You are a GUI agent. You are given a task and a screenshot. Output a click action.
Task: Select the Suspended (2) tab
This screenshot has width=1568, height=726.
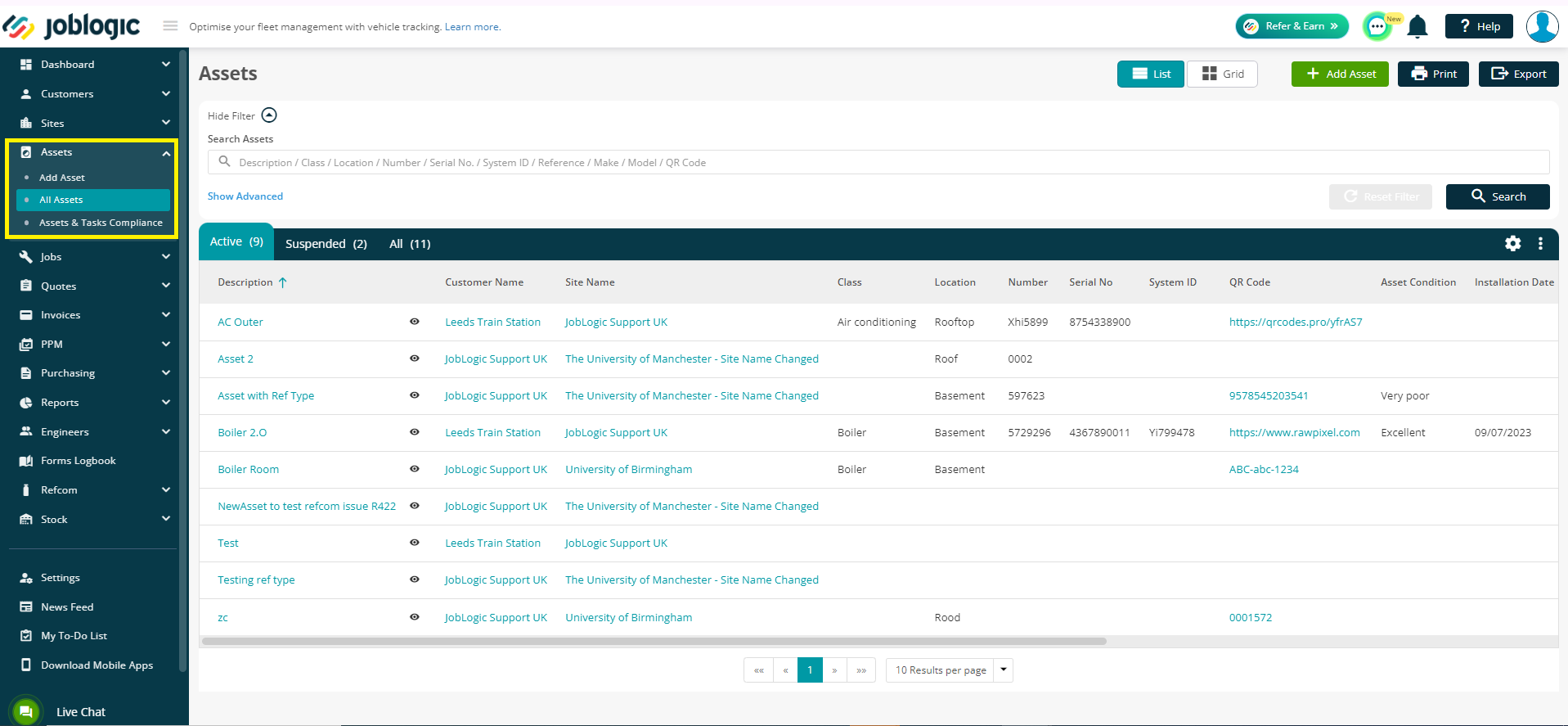[326, 244]
